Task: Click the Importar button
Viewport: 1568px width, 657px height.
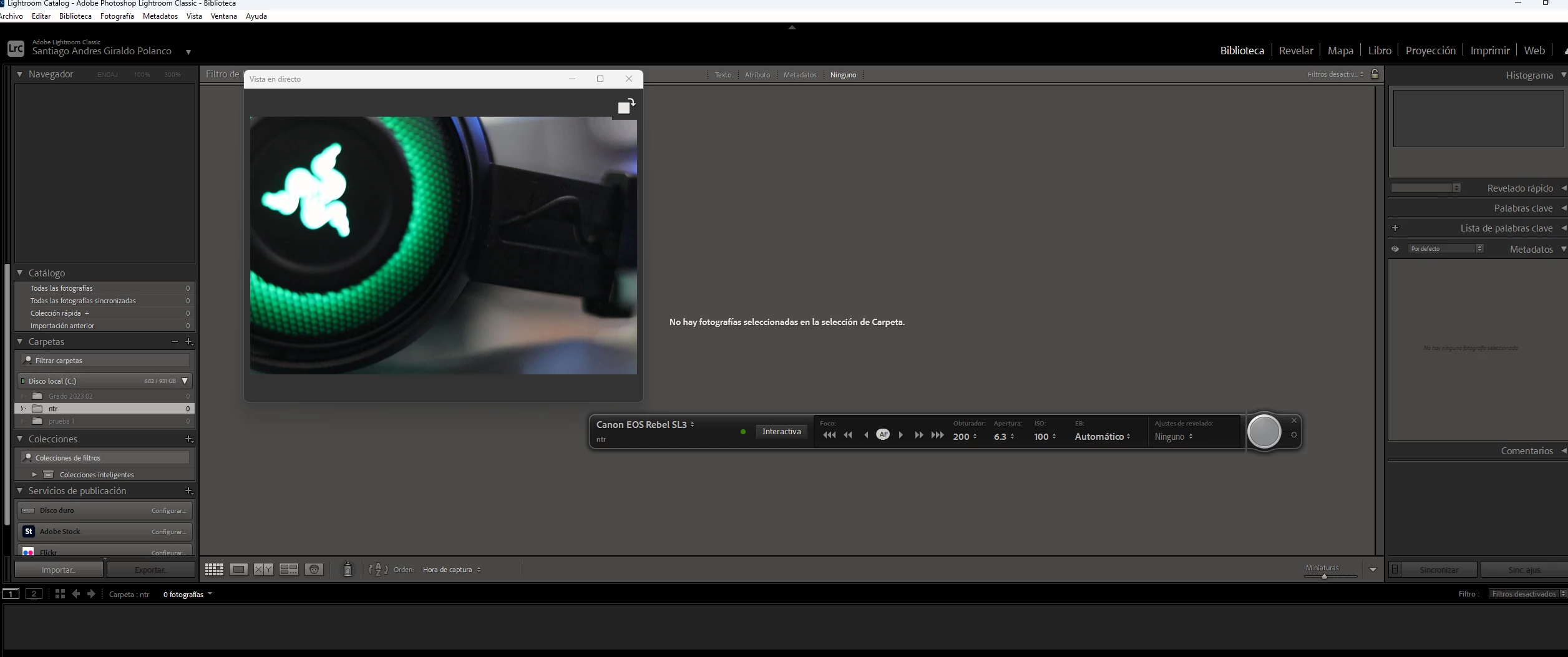Action: [59, 569]
